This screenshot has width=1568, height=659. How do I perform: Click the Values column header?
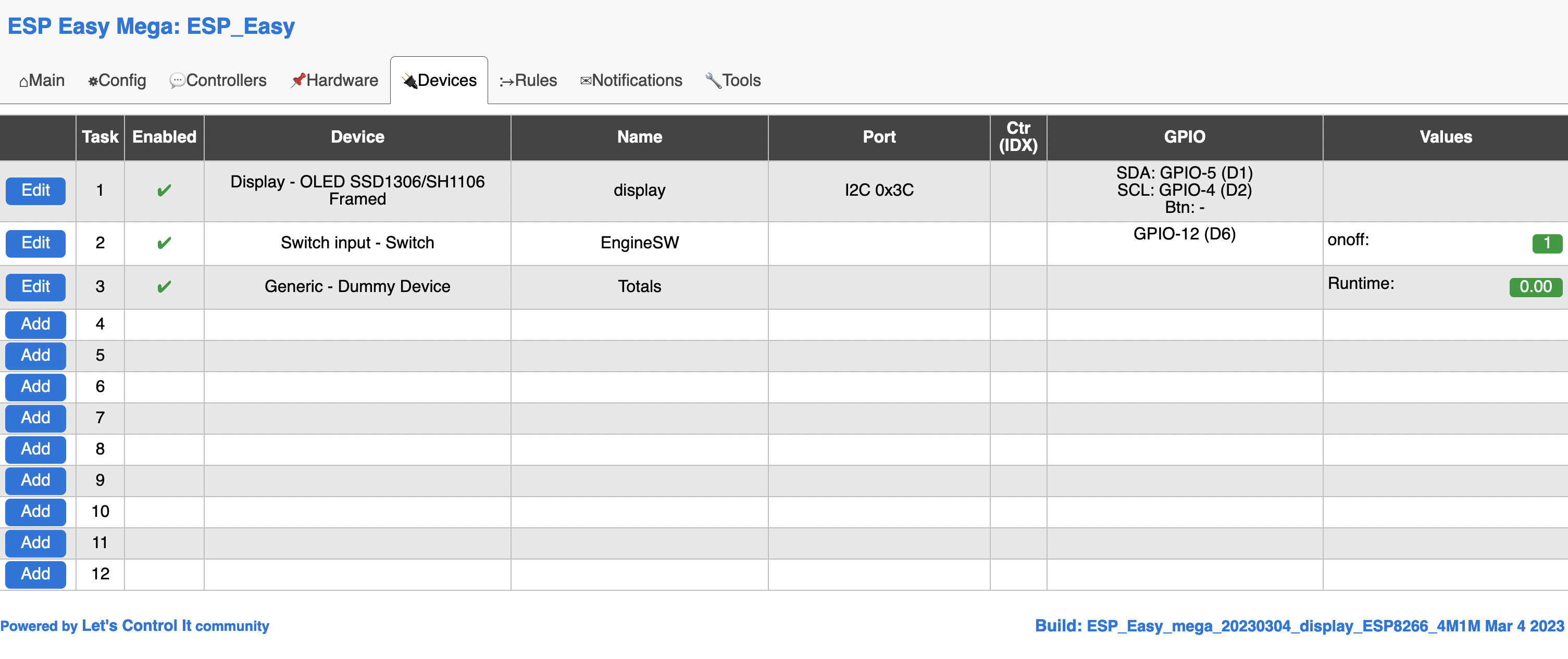coord(1446,137)
